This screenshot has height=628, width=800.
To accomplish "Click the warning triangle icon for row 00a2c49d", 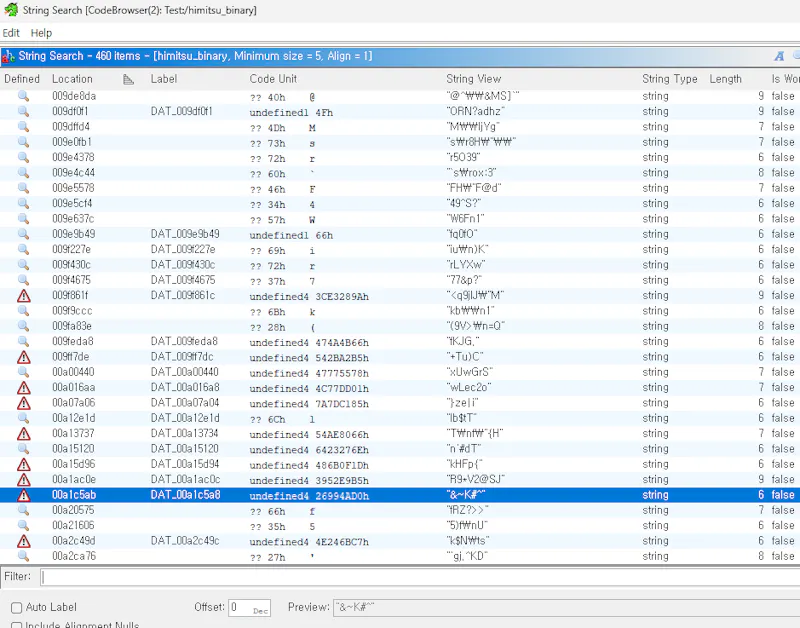I will [x=23, y=541].
